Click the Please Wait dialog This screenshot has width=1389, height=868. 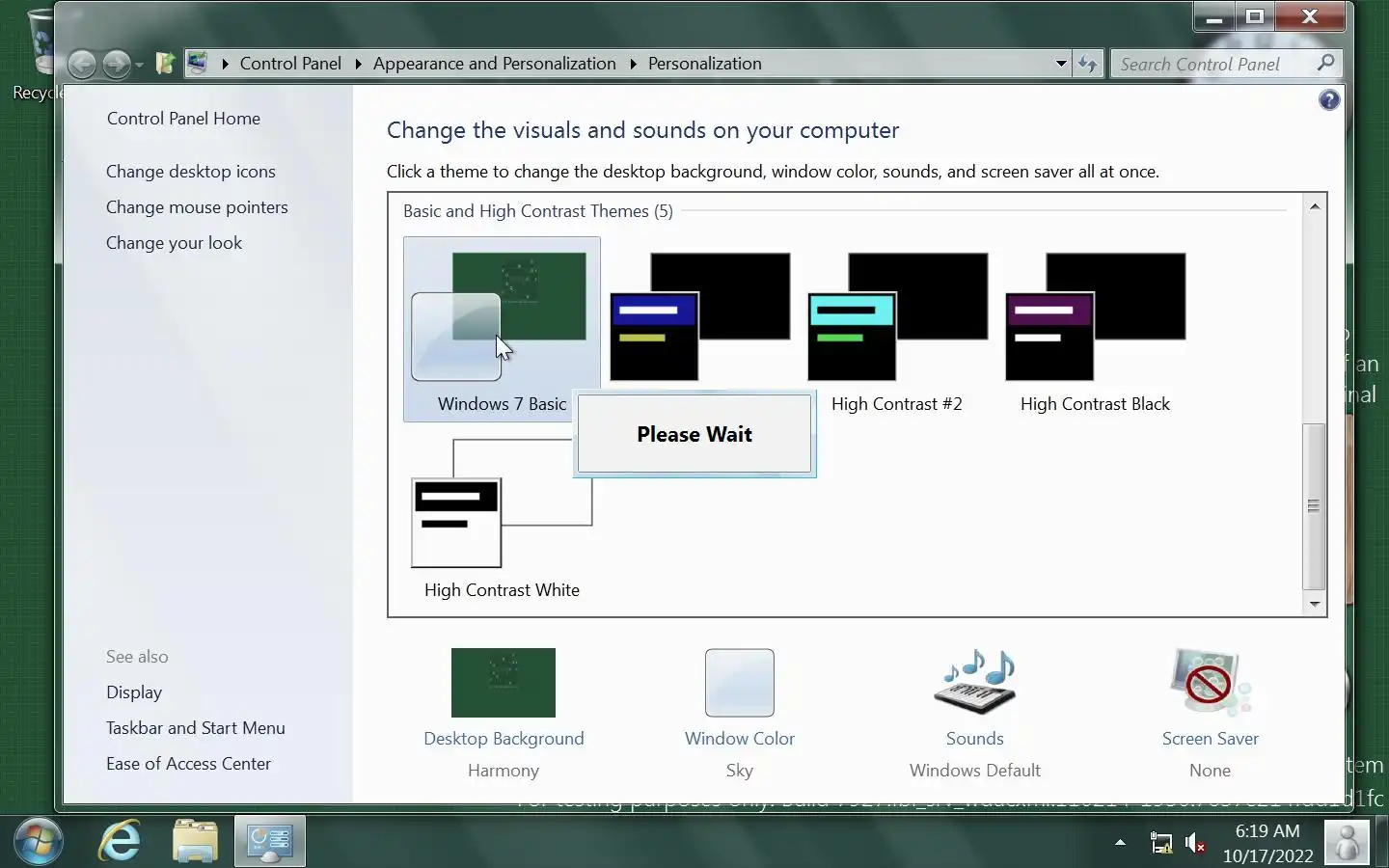(694, 434)
